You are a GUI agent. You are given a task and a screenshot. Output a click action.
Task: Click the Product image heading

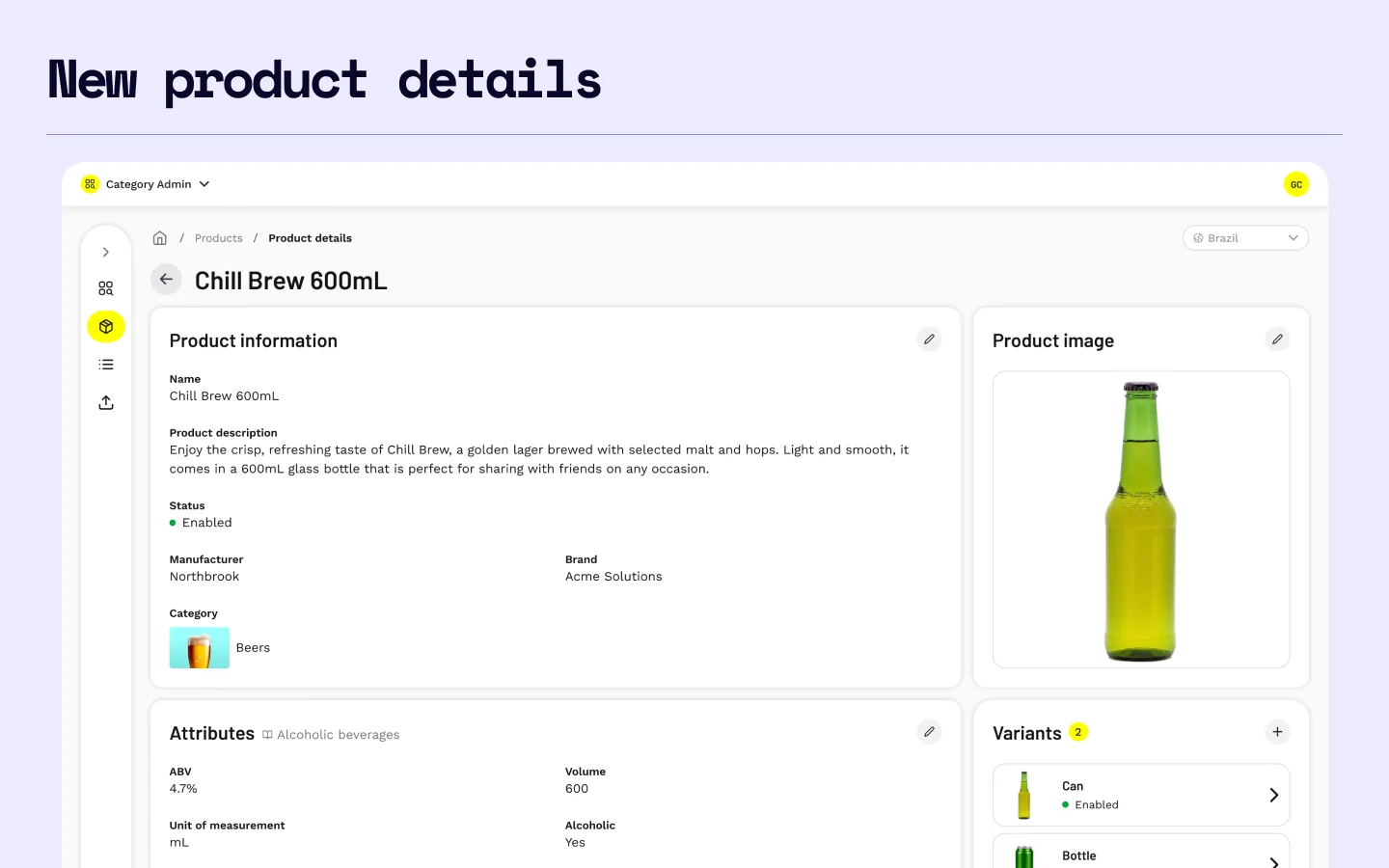click(x=1053, y=340)
